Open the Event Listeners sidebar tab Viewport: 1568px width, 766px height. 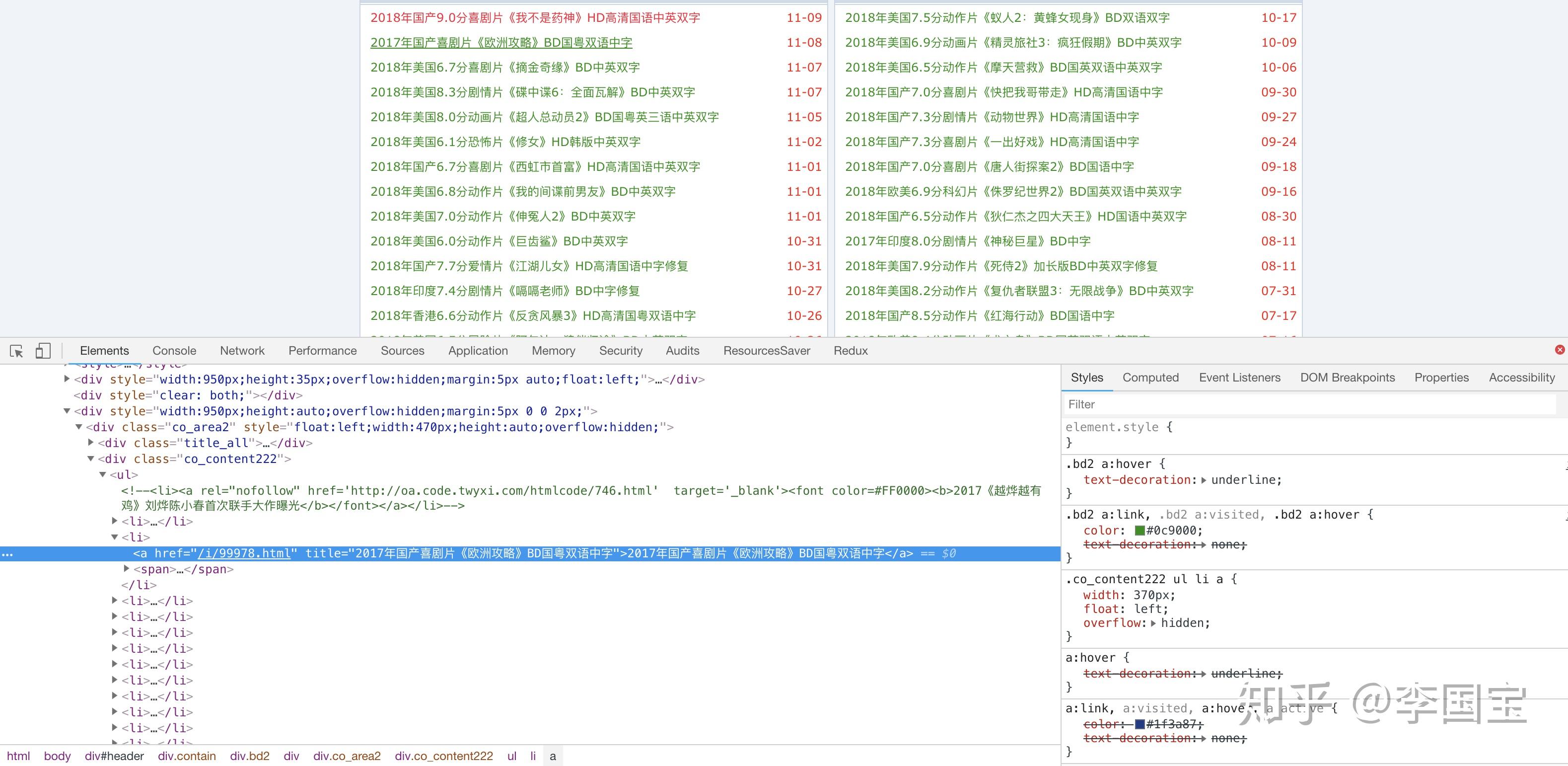1239,378
